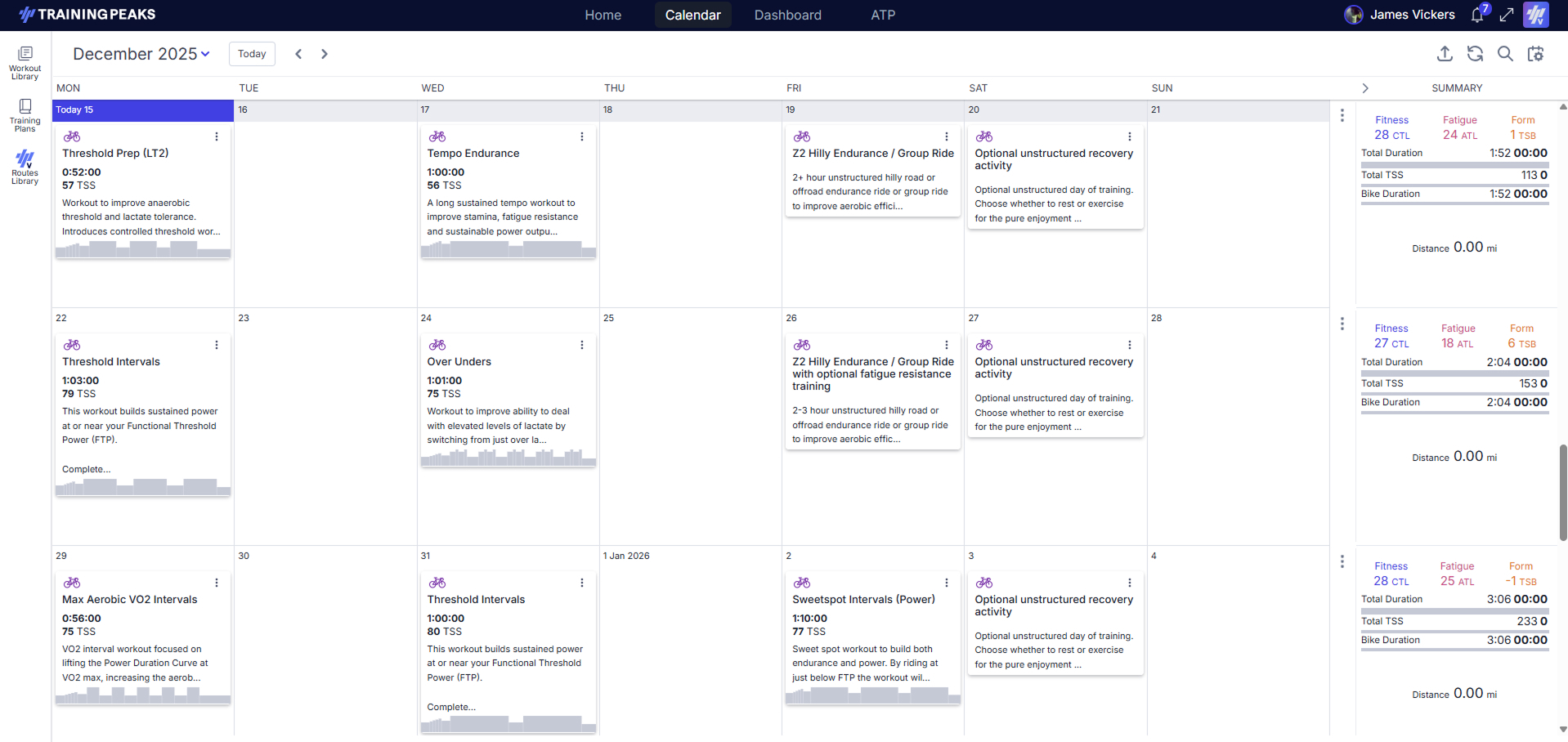The width and height of the screenshot is (1568, 742).
Task: Collapse the Summary column using chevron
Action: click(1364, 88)
